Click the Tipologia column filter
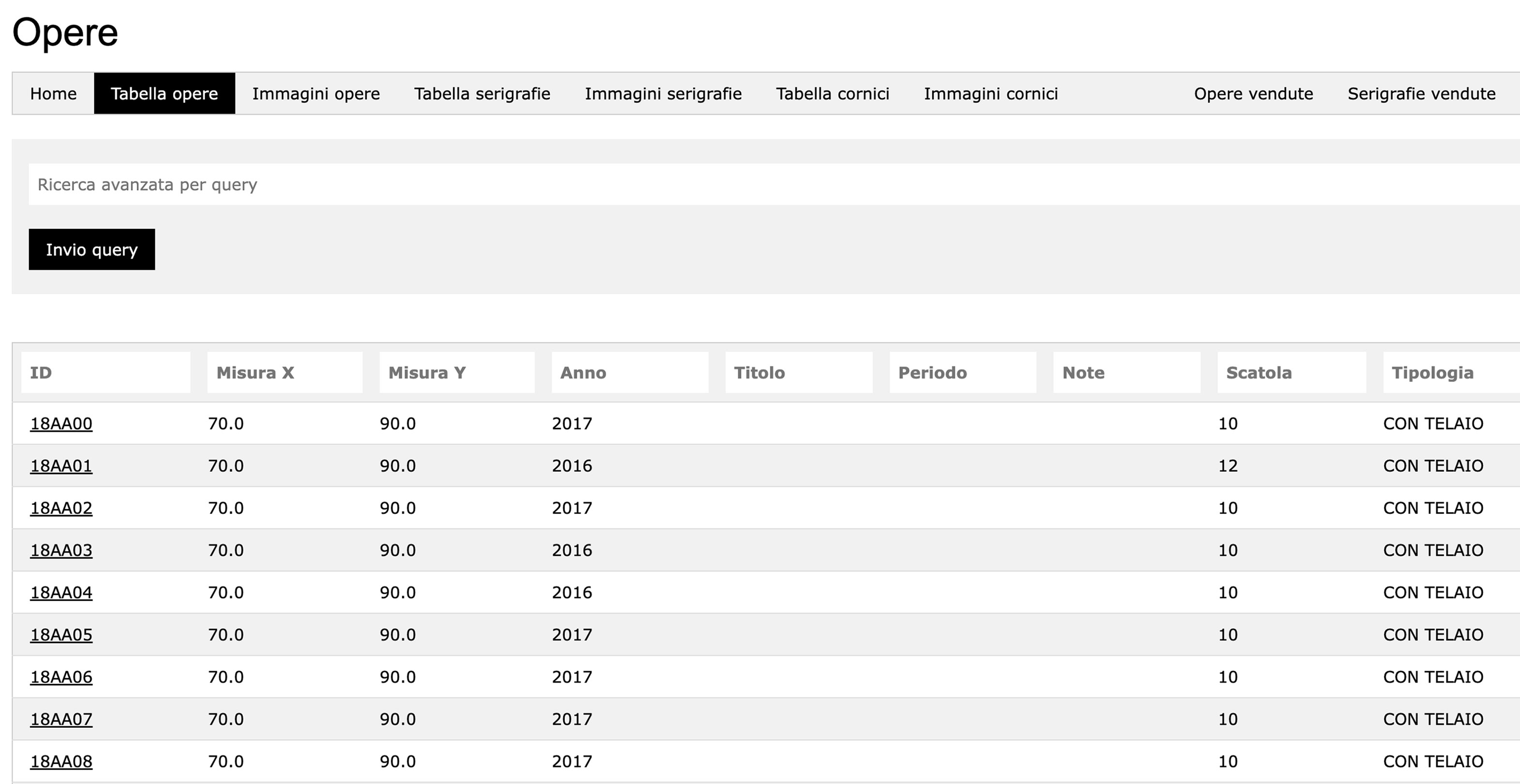The height and width of the screenshot is (784, 1520). pyautogui.click(x=1452, y=373)
